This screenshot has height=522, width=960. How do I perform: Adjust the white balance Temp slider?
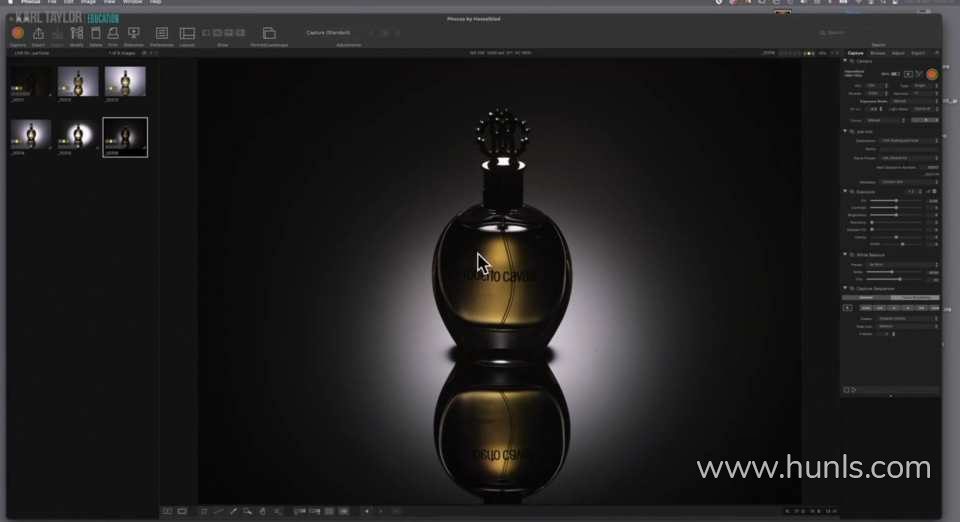[x=895, y=272]
